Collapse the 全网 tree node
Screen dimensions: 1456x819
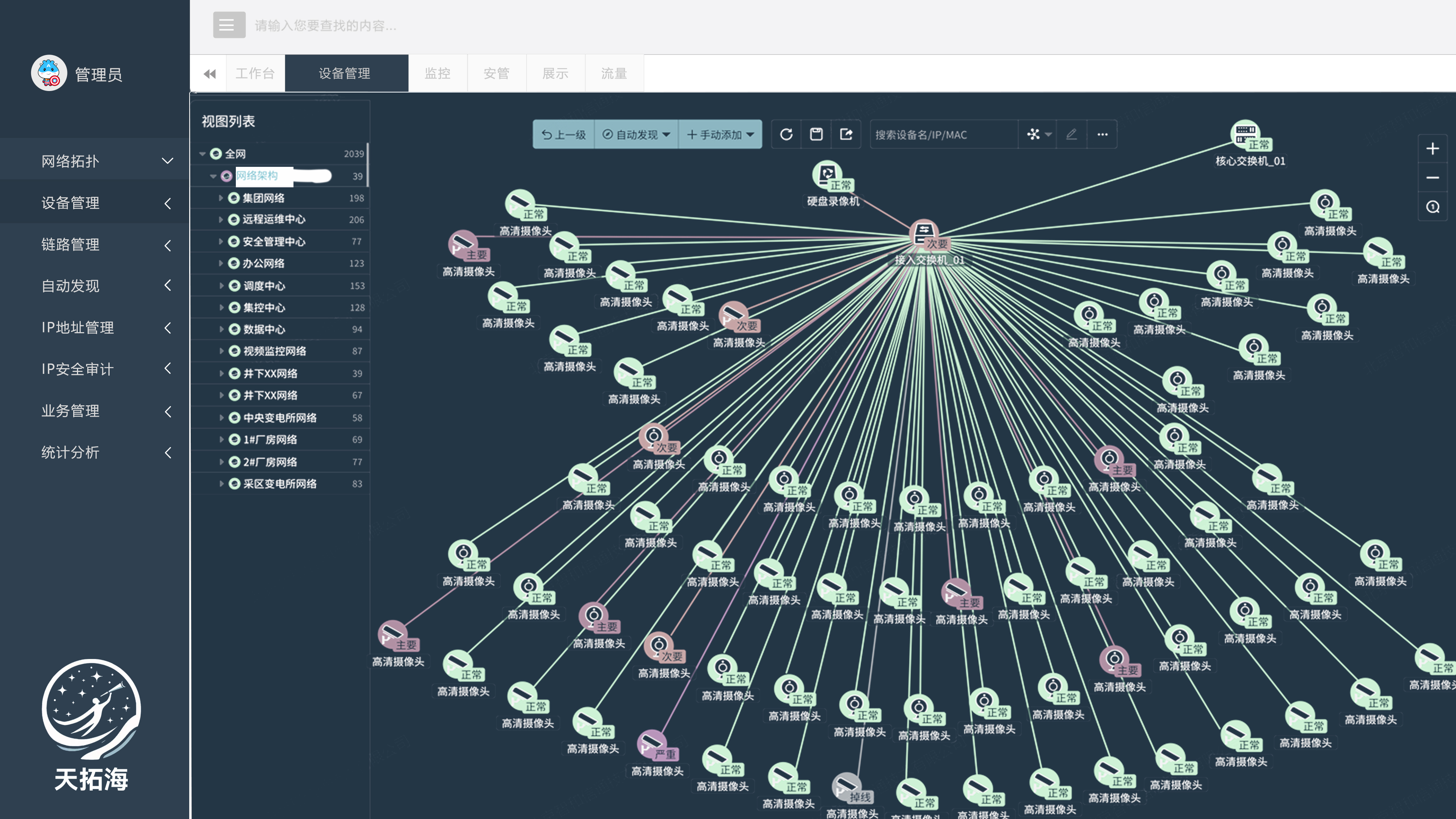(x=202, y=154)
